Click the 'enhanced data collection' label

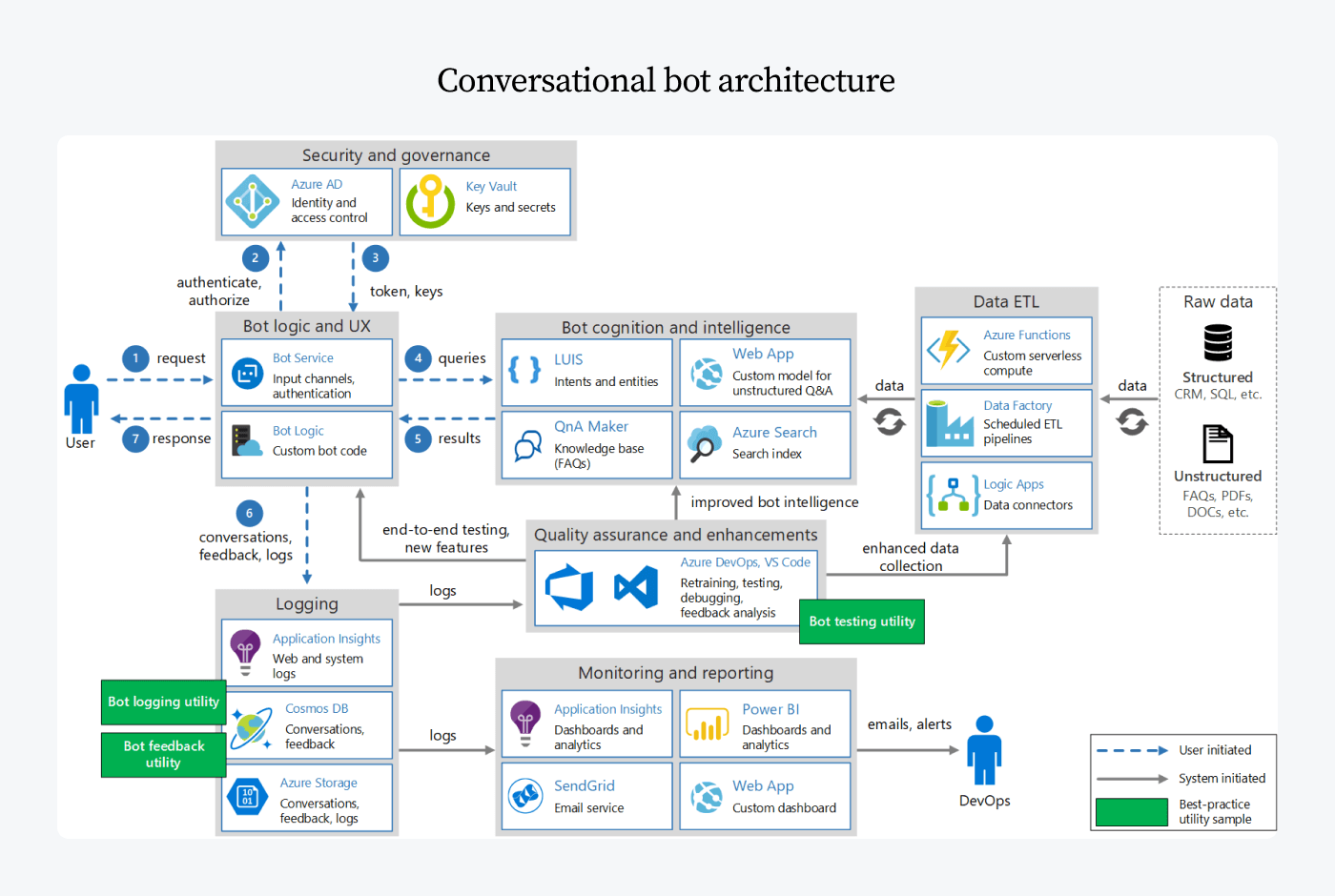click(911, 557)
